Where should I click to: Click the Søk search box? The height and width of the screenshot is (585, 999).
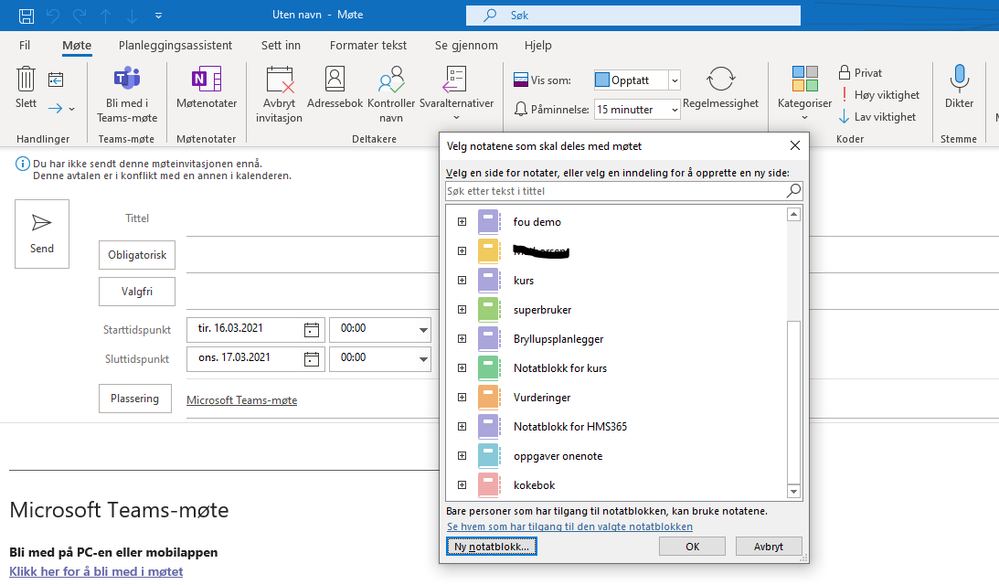[x=633, y=15]
